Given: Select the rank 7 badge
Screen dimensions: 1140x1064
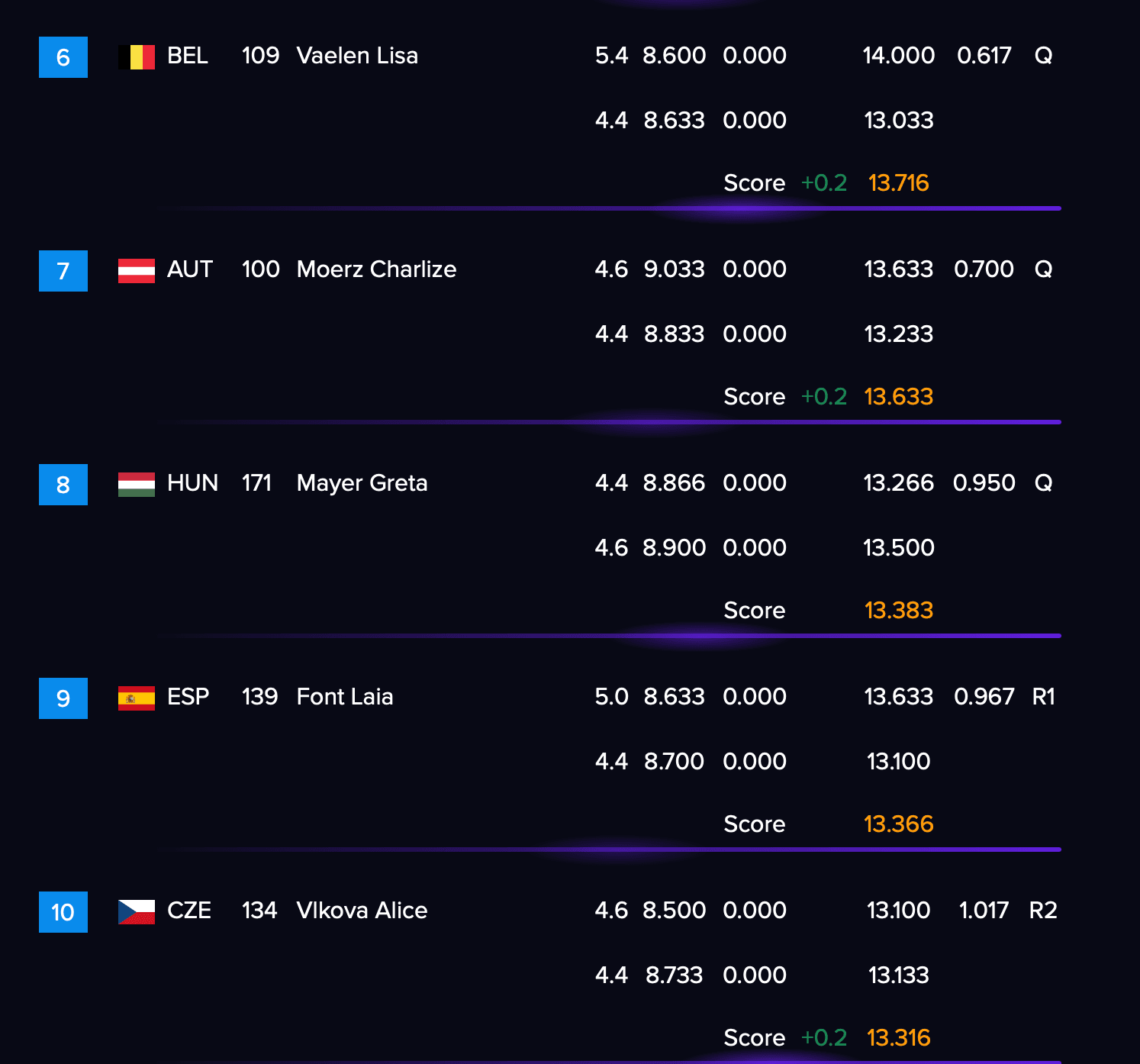Looking at the screenshot, I should (x=63, y=271).
